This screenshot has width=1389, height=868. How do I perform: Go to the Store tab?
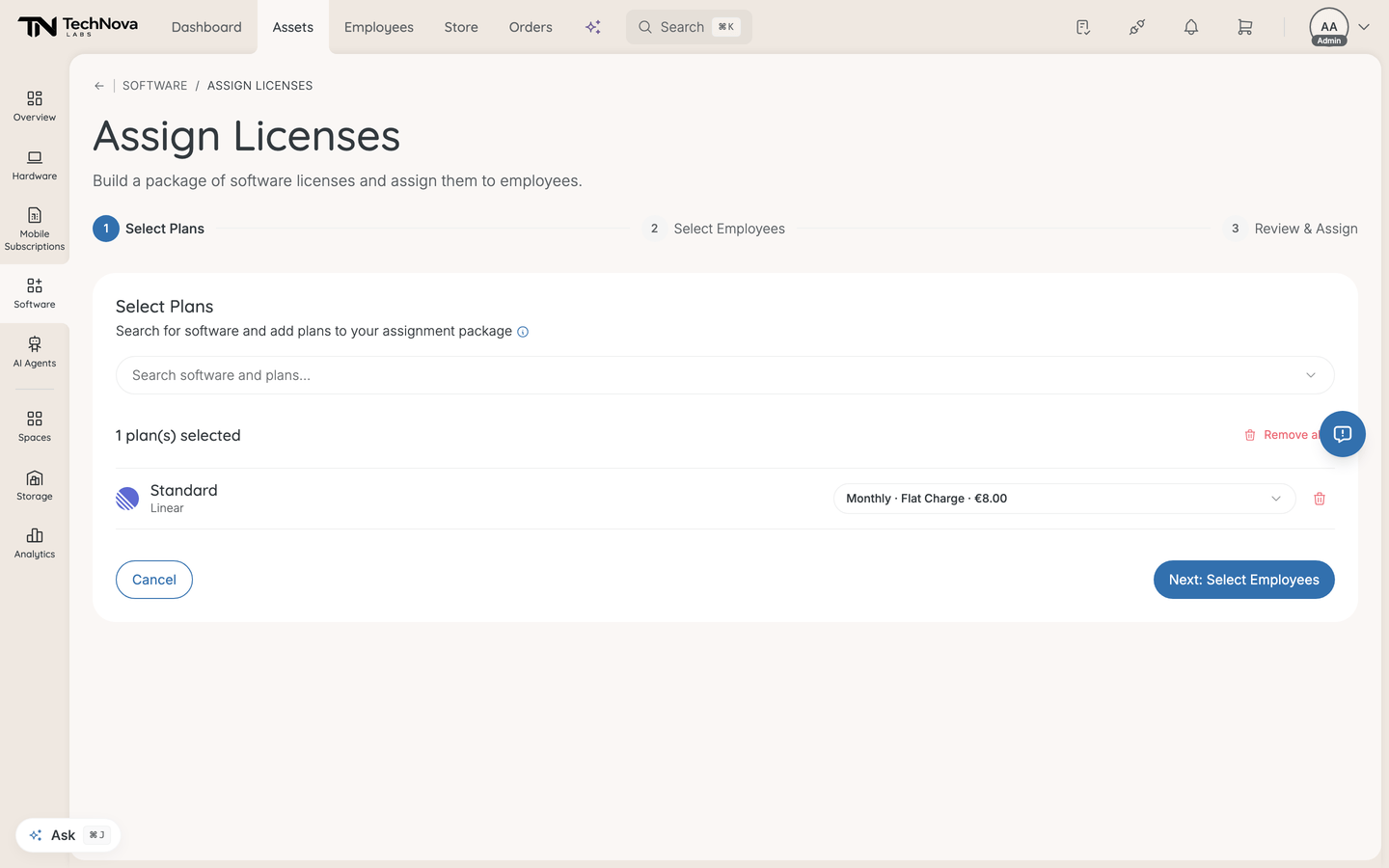point(461,27)
